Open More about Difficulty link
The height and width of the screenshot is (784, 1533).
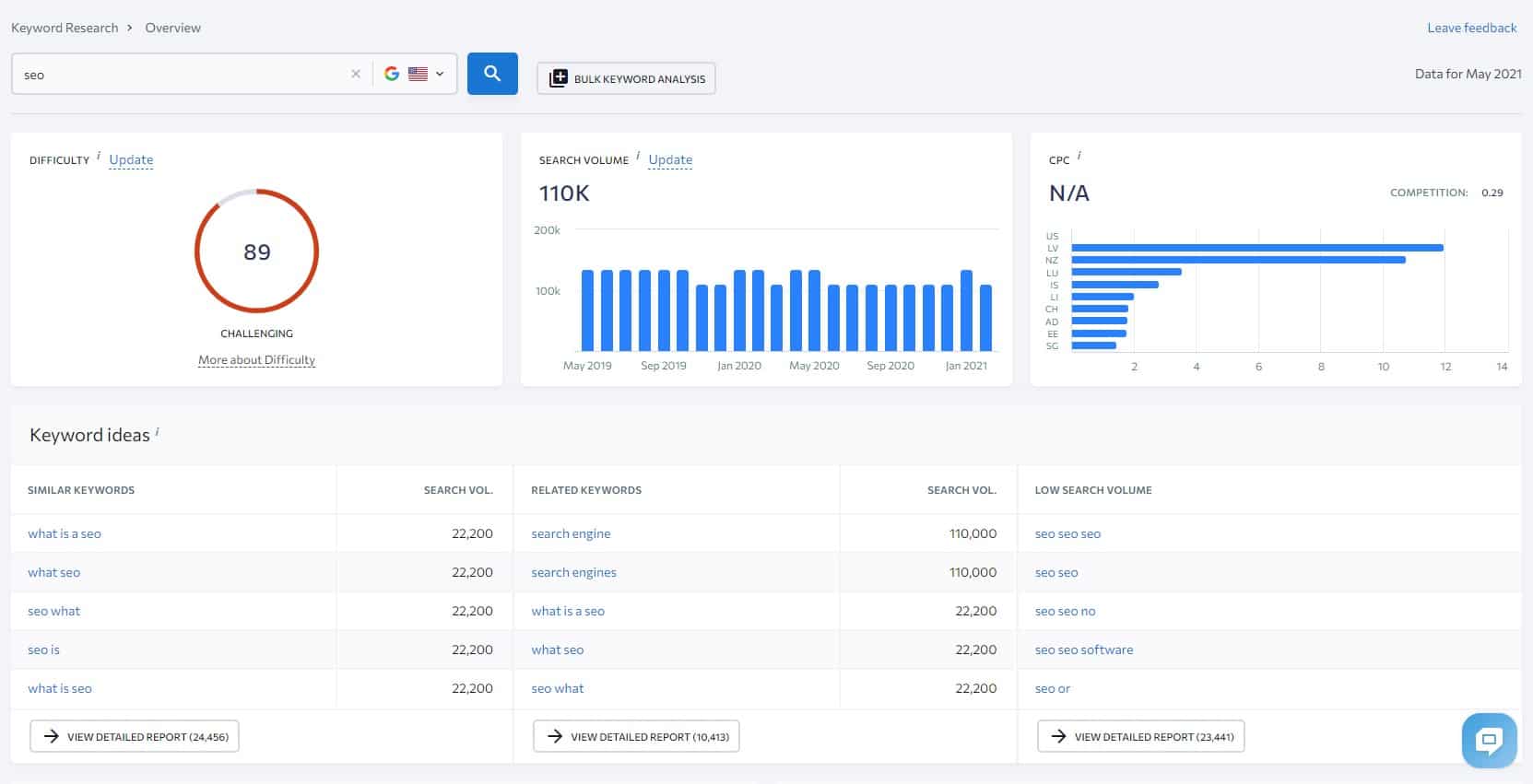pyautogui.click(x=256, y=360)
